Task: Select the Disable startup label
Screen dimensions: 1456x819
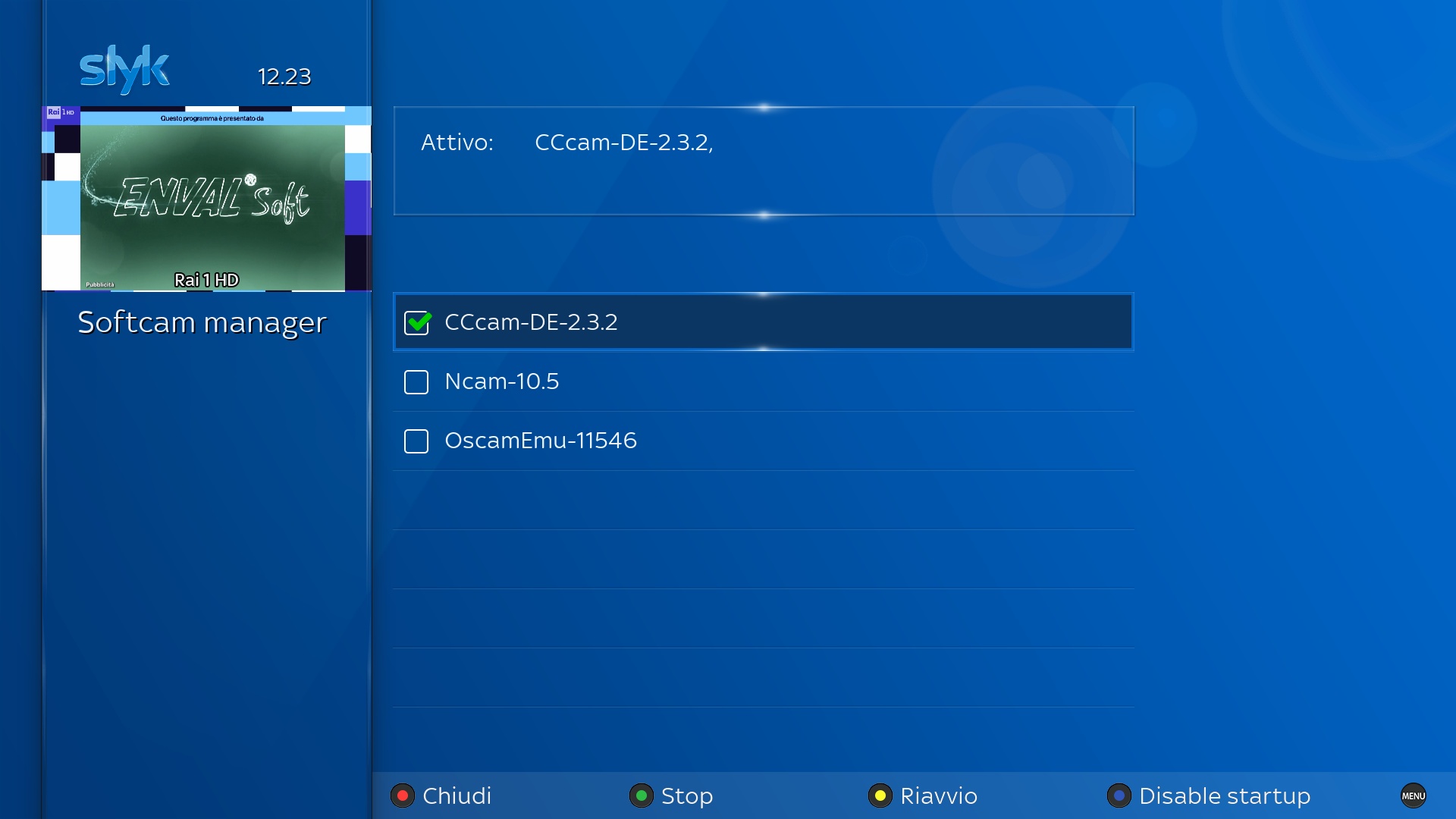Action: 1225,796
